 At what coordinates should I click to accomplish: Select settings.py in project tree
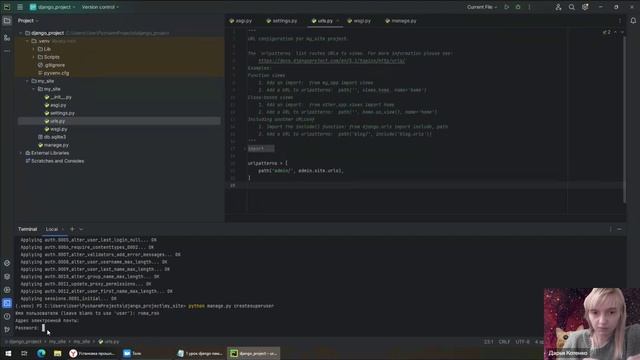60,113
